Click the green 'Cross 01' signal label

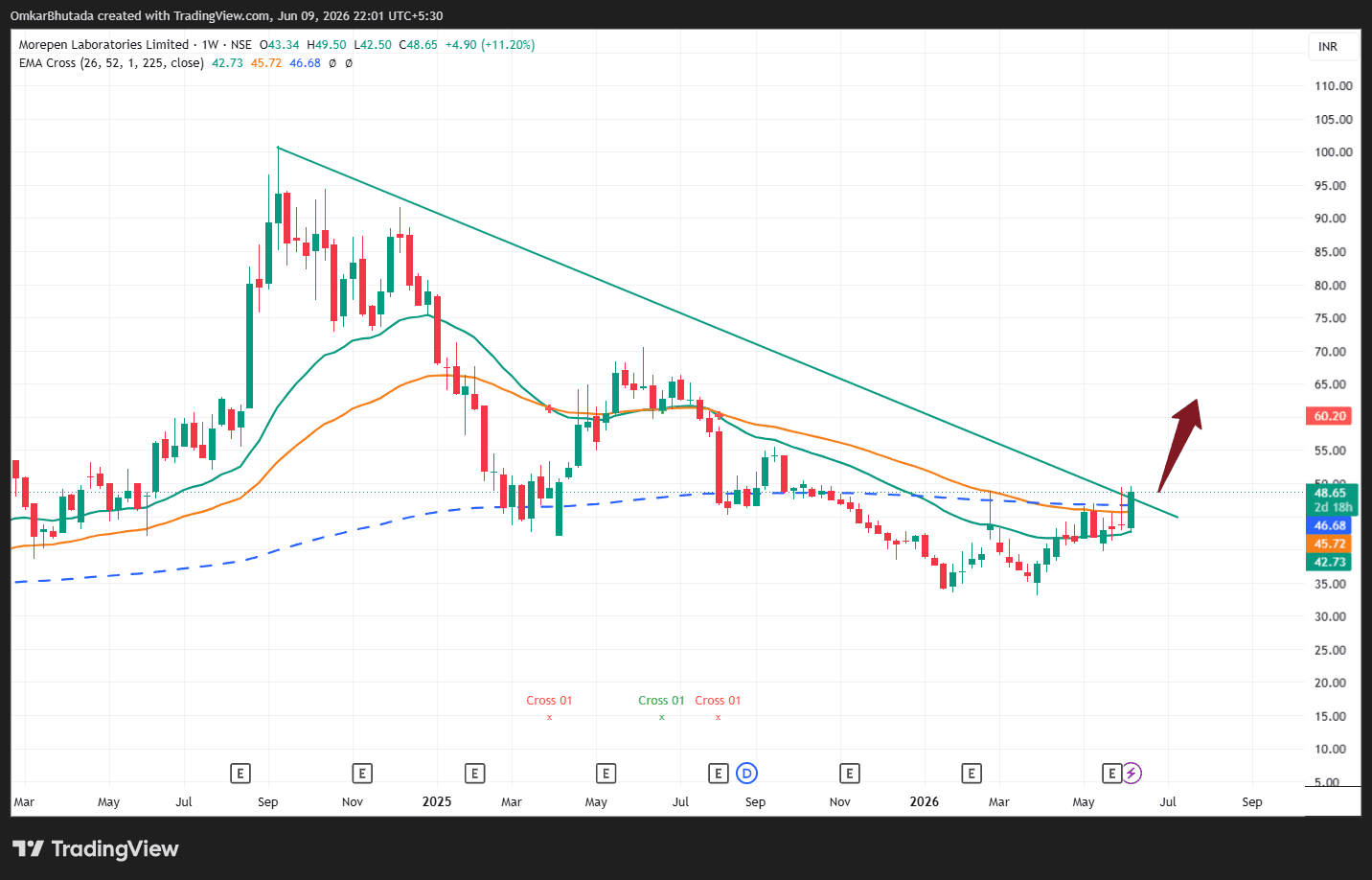pos(661,701)
